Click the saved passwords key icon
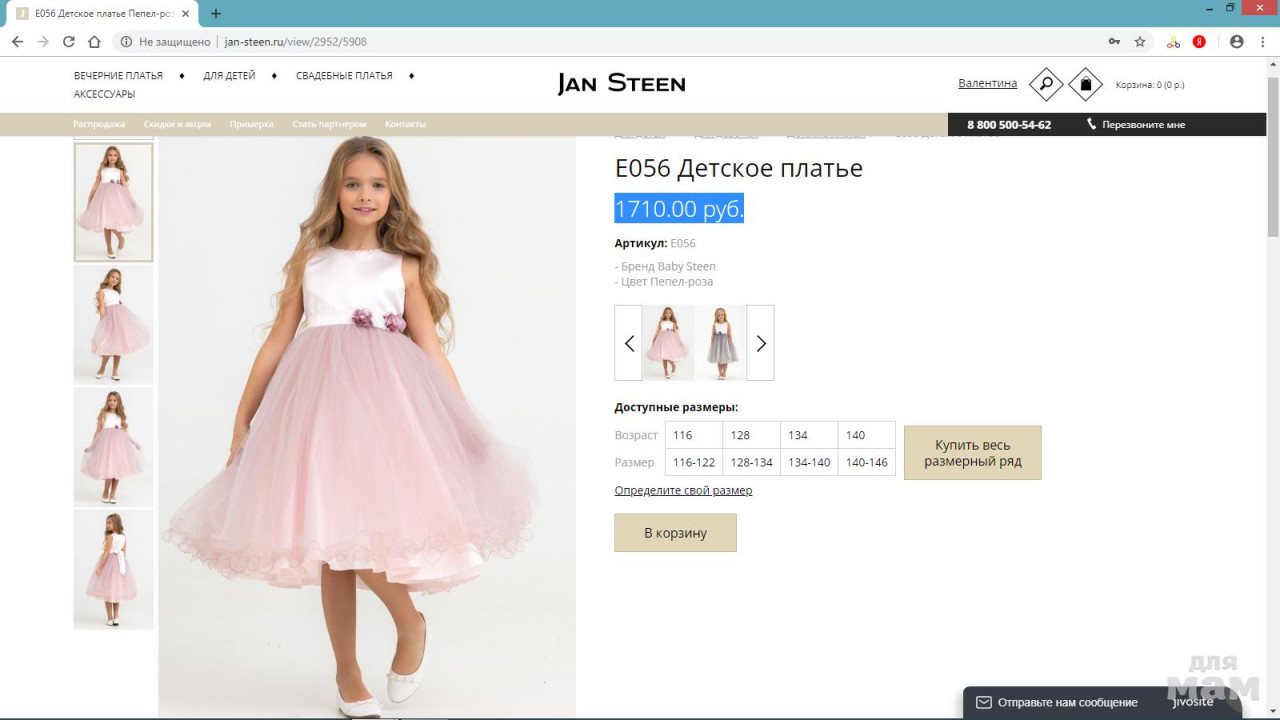1280x720 pixels. point(1114,42)
